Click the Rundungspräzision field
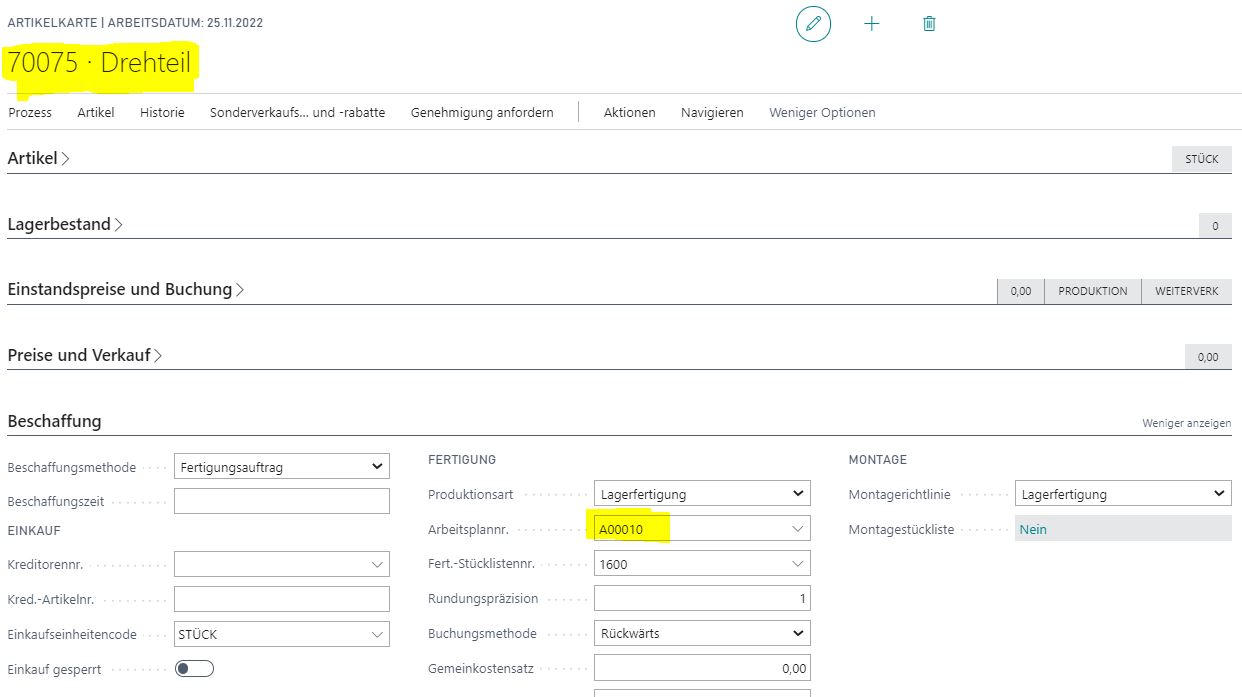Screen dimensions: 1242x697 pos(702,598)
